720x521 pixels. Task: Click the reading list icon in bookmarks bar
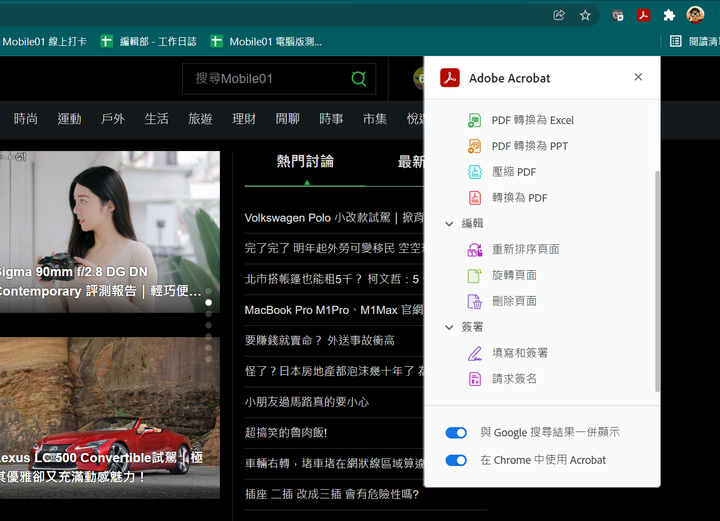coord(675,41)
